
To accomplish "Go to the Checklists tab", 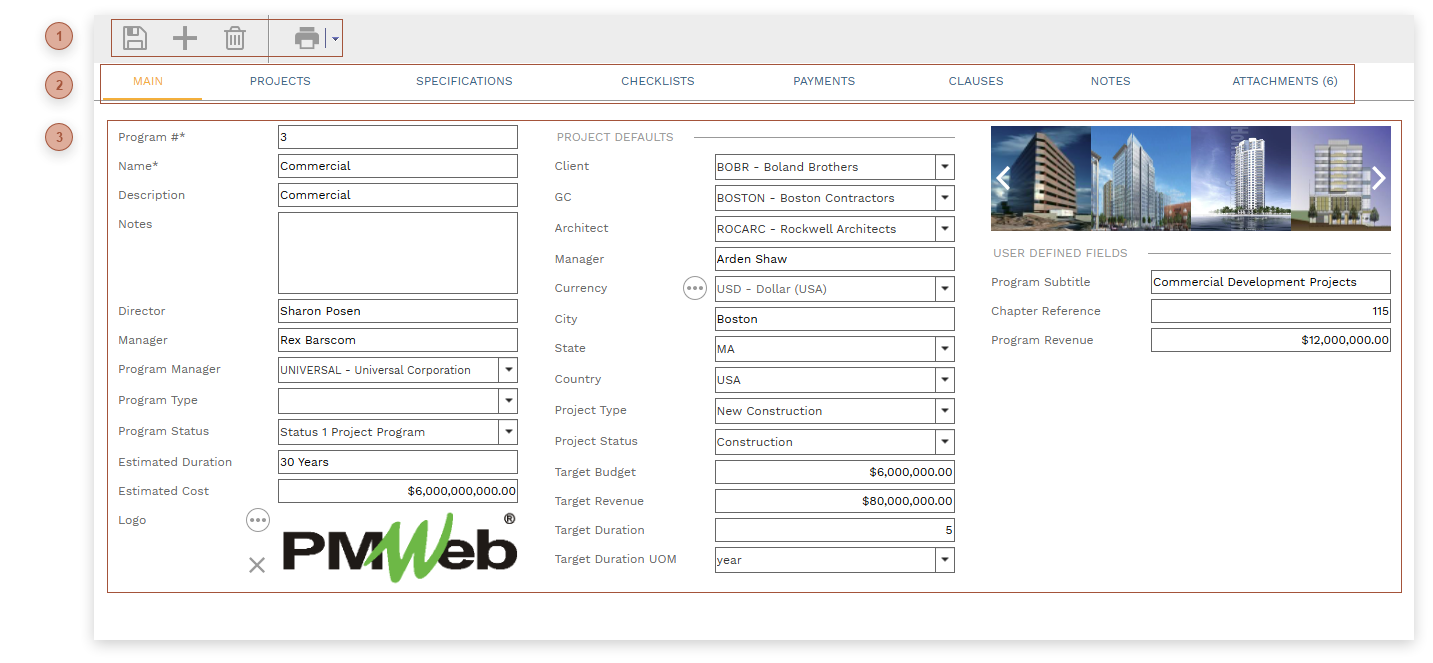I will 657,81.
